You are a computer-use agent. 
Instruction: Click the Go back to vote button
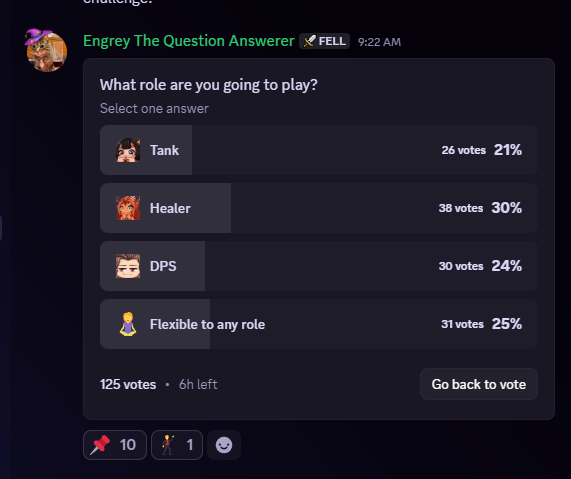(x=479, y=384)
